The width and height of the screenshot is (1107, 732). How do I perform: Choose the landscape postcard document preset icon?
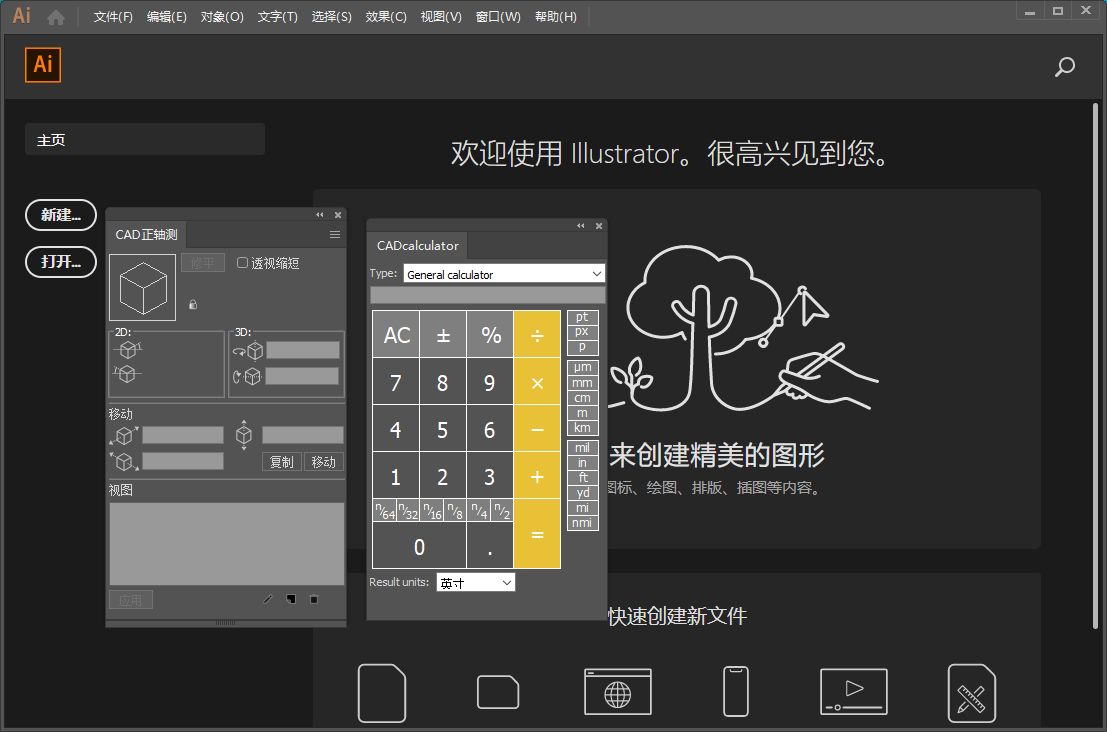(498, 692)
